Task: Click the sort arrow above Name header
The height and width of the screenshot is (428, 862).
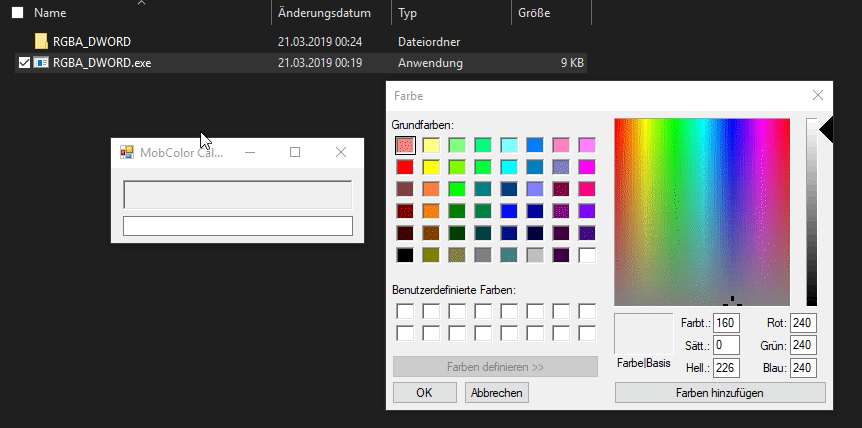Action: 142,3
